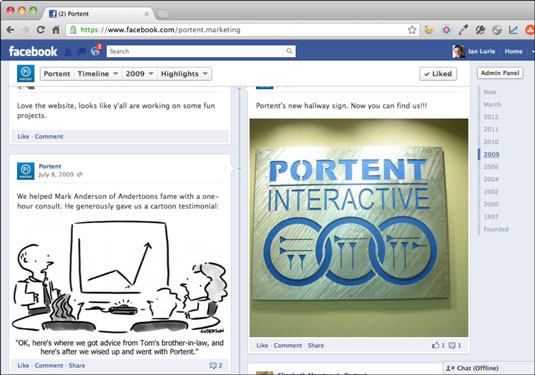535x375 pixels.
Task: Click the search magnifier icon
Action: [289, 51]
